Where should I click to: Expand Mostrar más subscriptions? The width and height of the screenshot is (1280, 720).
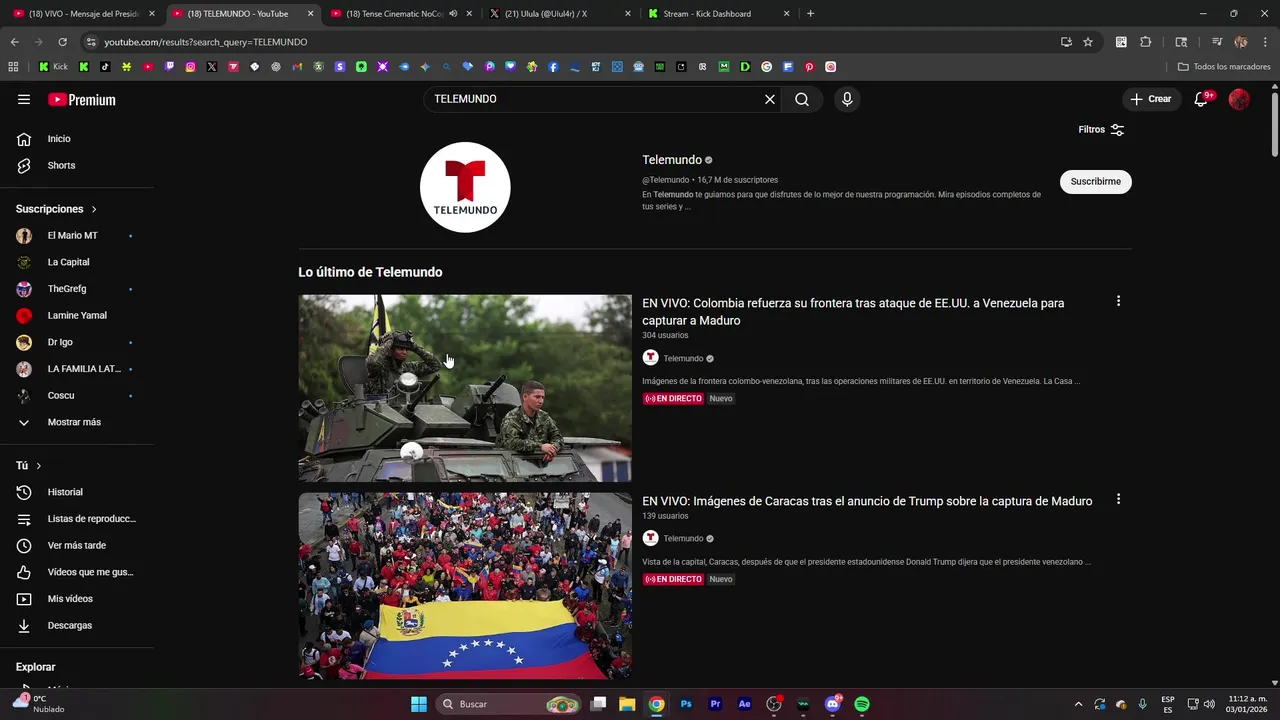coord(76,422)
